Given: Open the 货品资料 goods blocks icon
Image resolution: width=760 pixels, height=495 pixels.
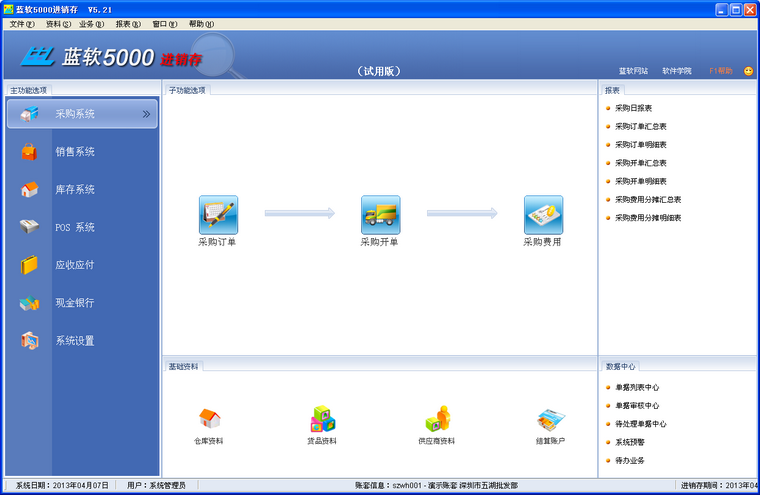Looking at the screenshot, I should click(x=323, y=419).
